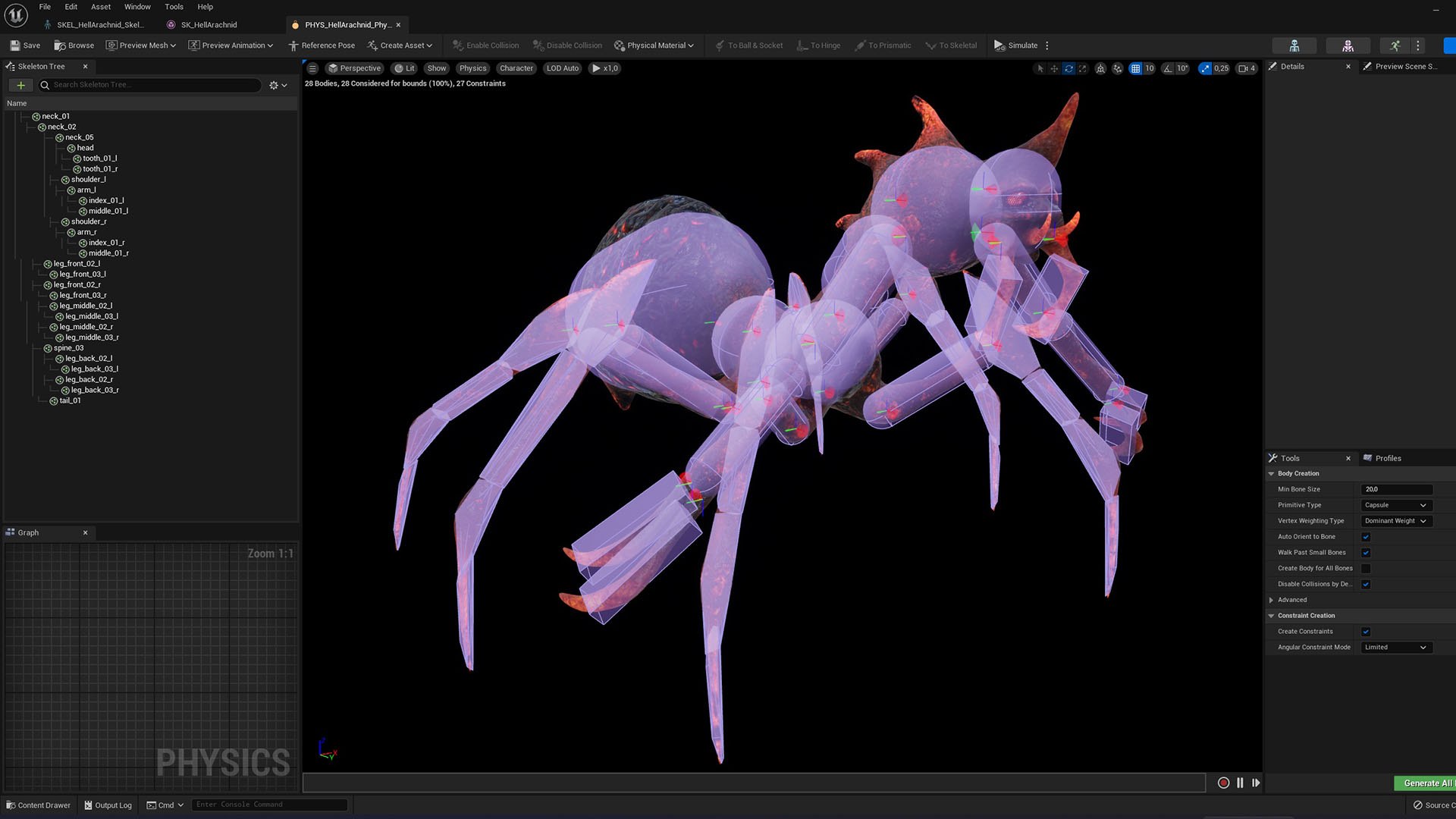The width and height of the screenshot is (1456, 819).
Task: Open the Output Log
Action: 108,805
